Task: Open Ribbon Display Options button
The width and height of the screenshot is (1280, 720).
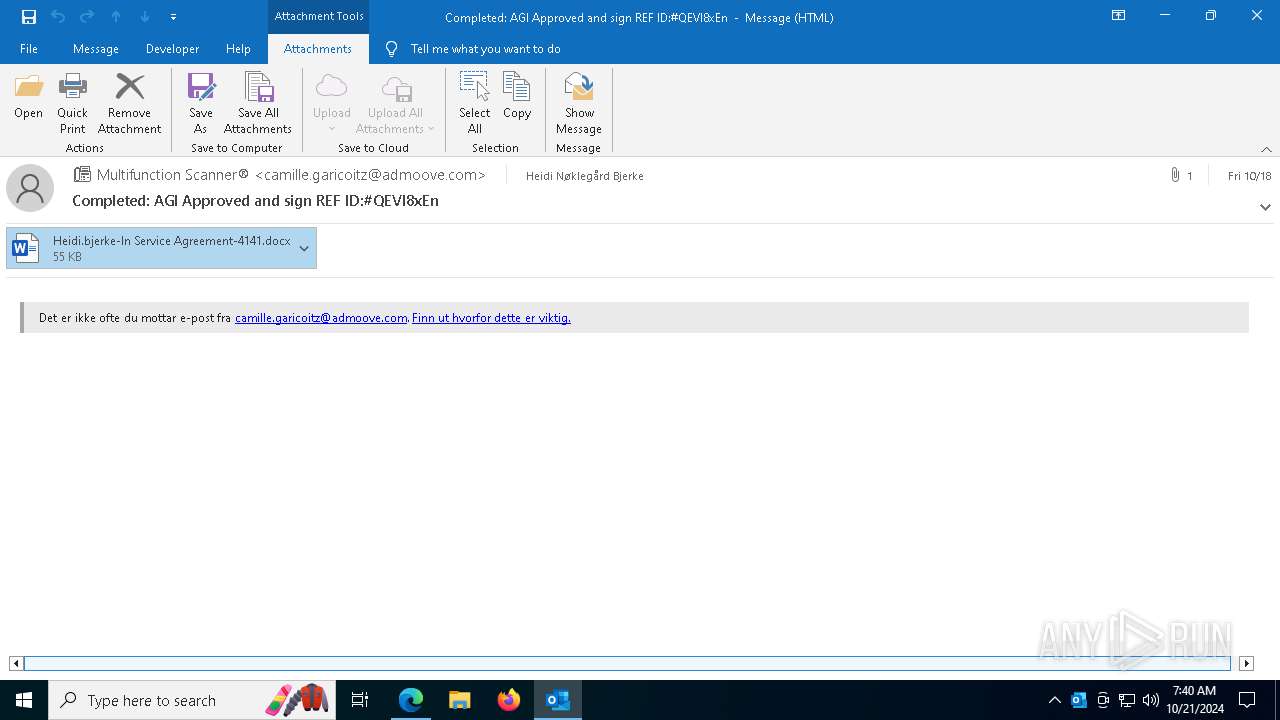Action: pyautogui.click(x=1118, y=16)
